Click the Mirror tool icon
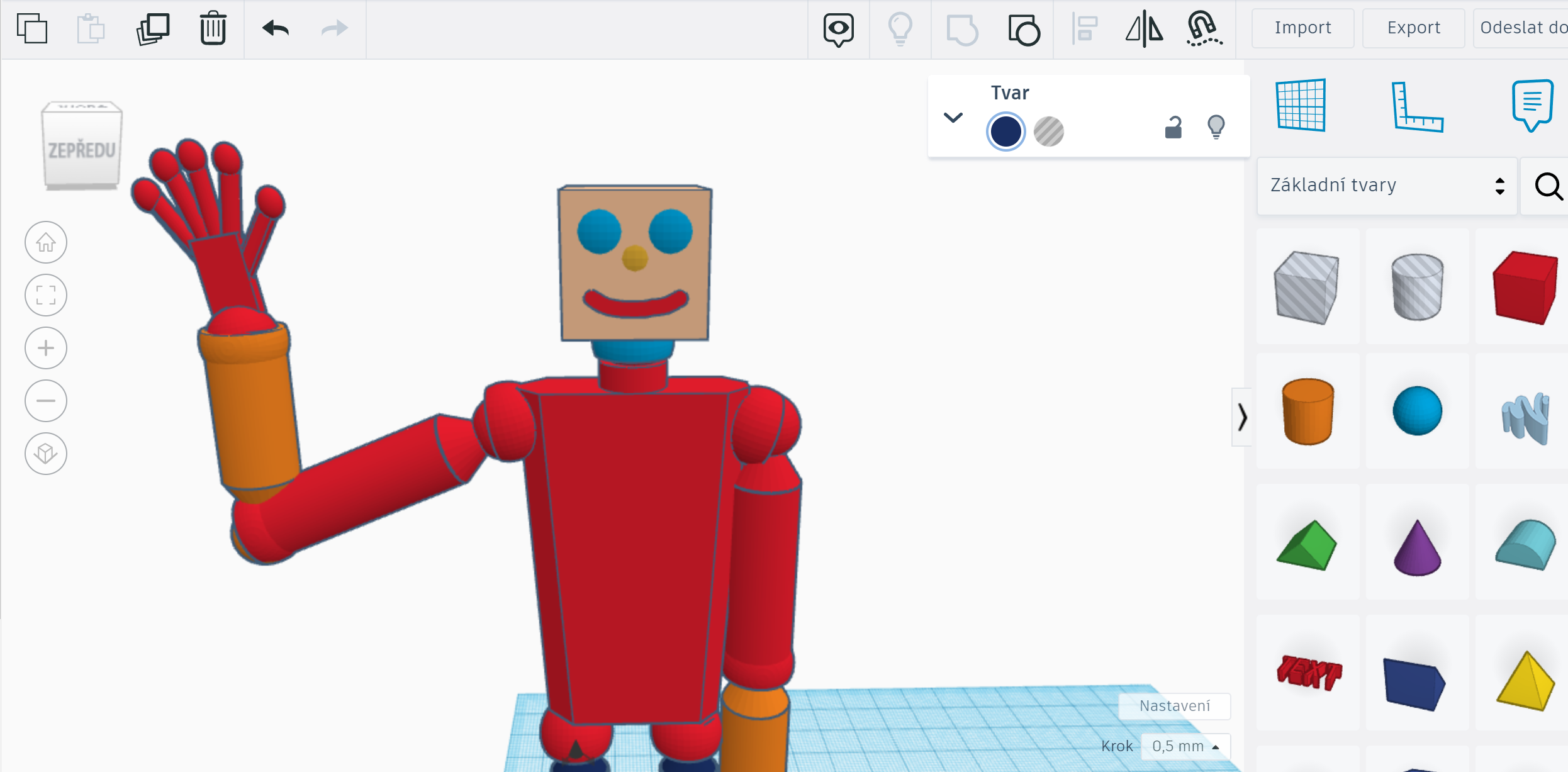The height and width of the screenshot is (772, 1568). (1144, 28)
